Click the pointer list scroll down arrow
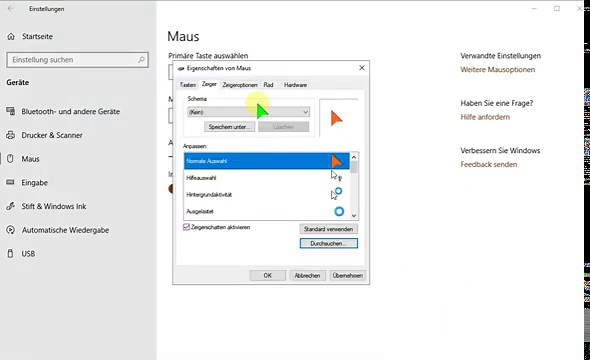590x360 pixels. coord(354,216)
